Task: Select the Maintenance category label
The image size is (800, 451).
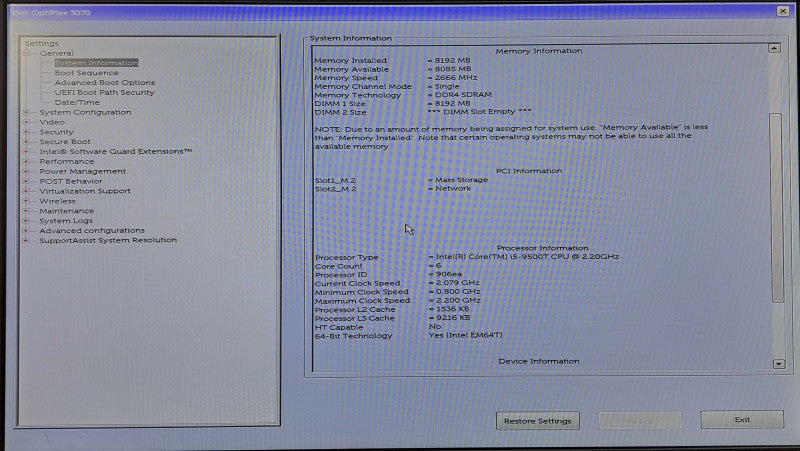Action: (x=67, y=211)
